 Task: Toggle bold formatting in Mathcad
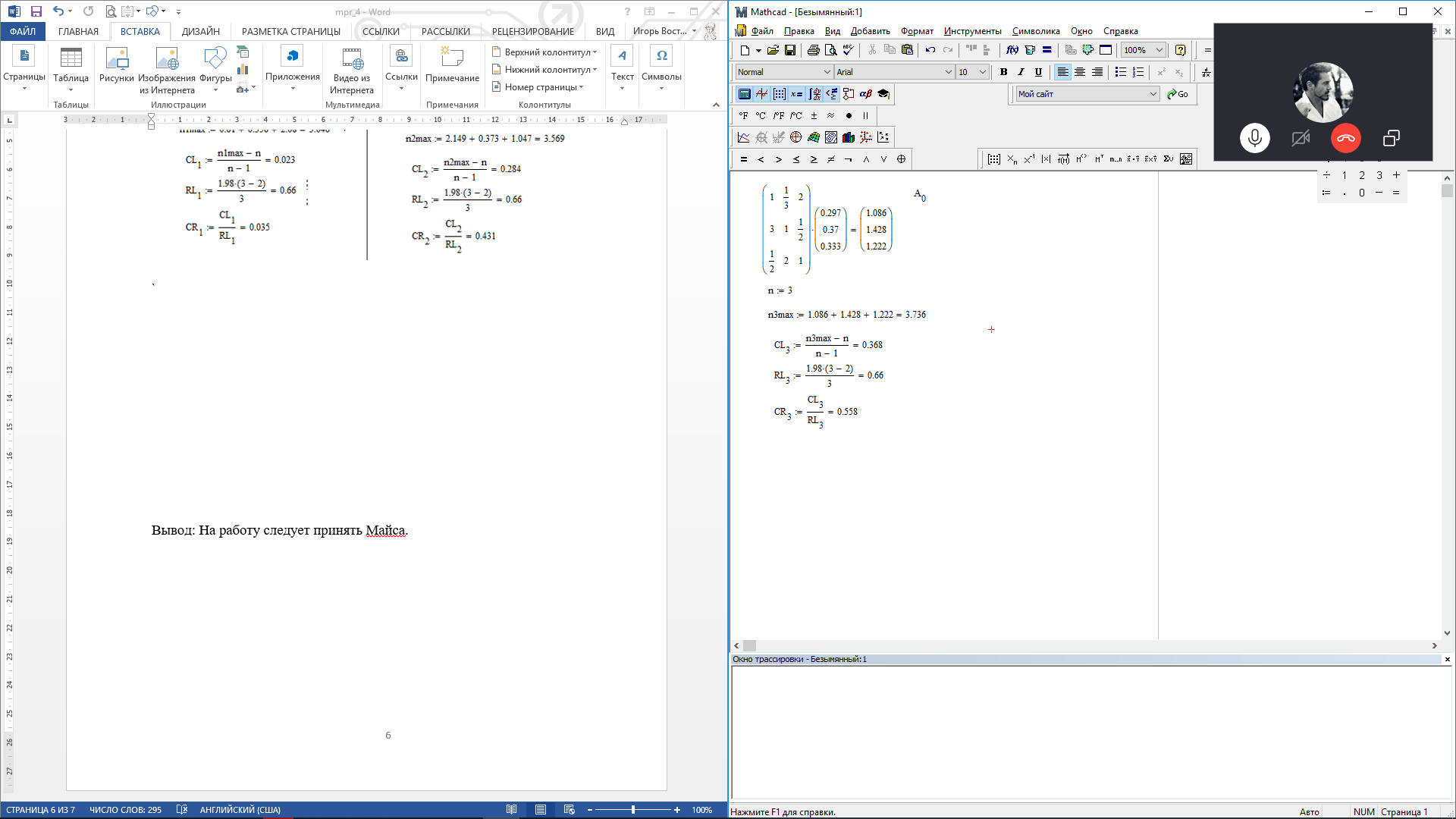coord(1003,72)
